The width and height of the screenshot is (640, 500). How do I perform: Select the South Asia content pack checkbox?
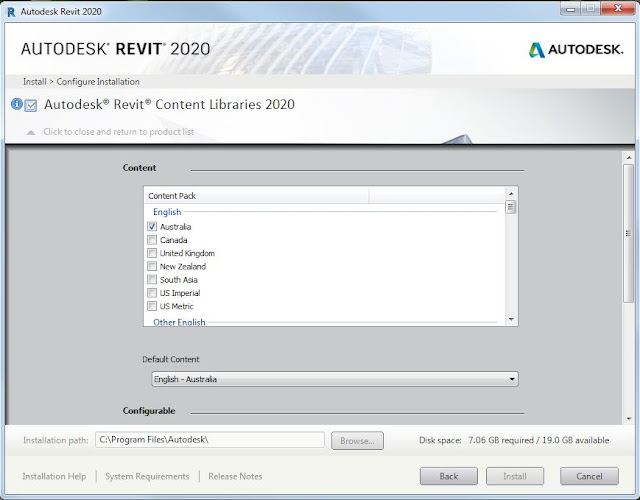click(x=152, y=280)
